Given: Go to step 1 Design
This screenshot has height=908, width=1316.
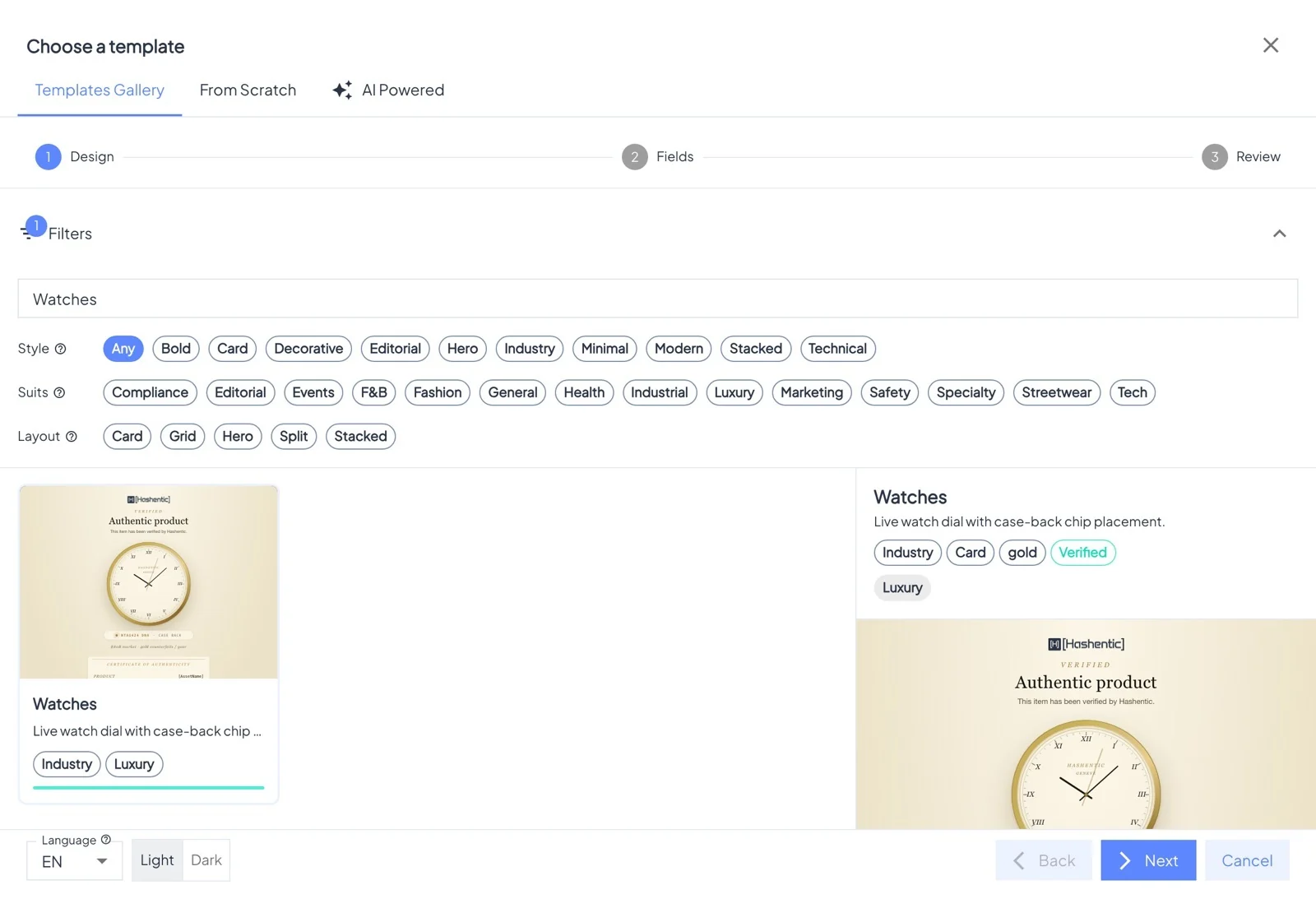Looking at the screenshot, I should pyautogui.click(x=75, y=157).
